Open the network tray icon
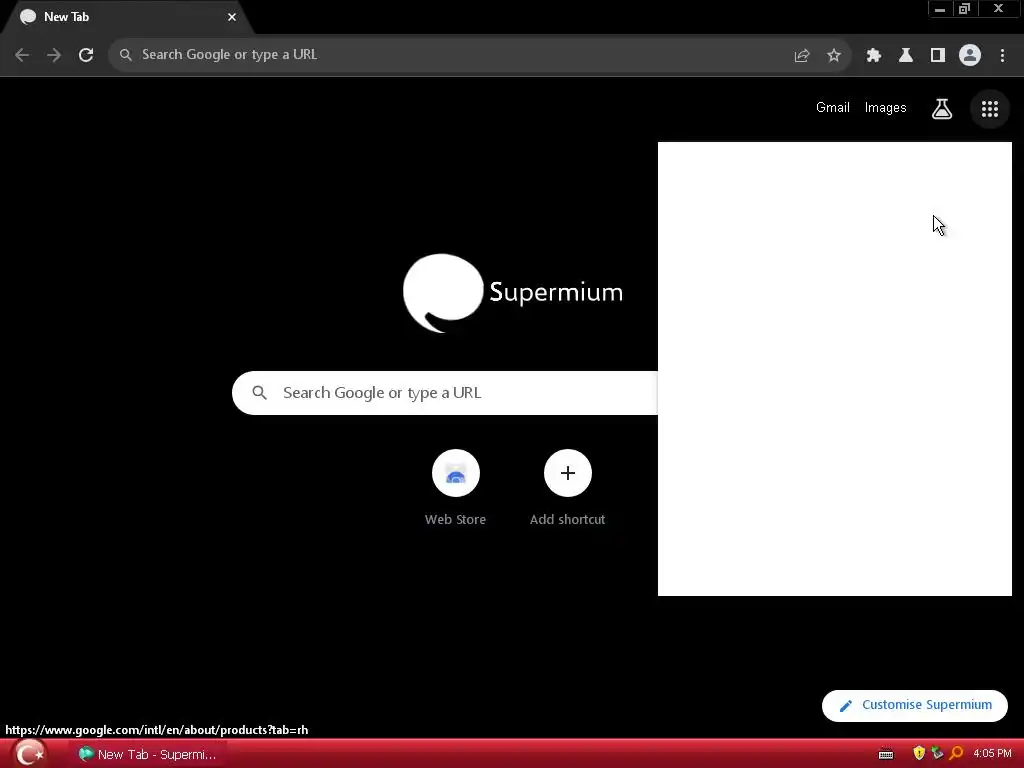1024x768 pixels. [x=937, y=754]
